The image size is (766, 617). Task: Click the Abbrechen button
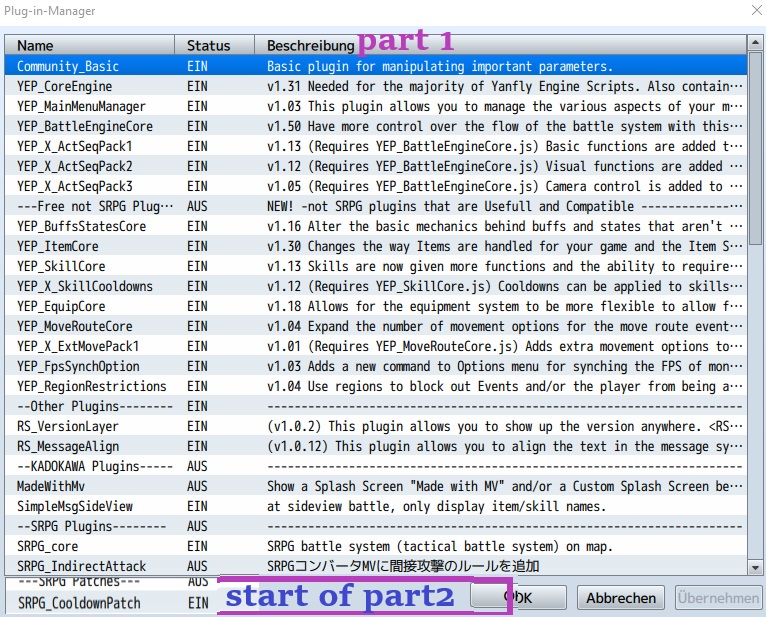pos(621,597)
